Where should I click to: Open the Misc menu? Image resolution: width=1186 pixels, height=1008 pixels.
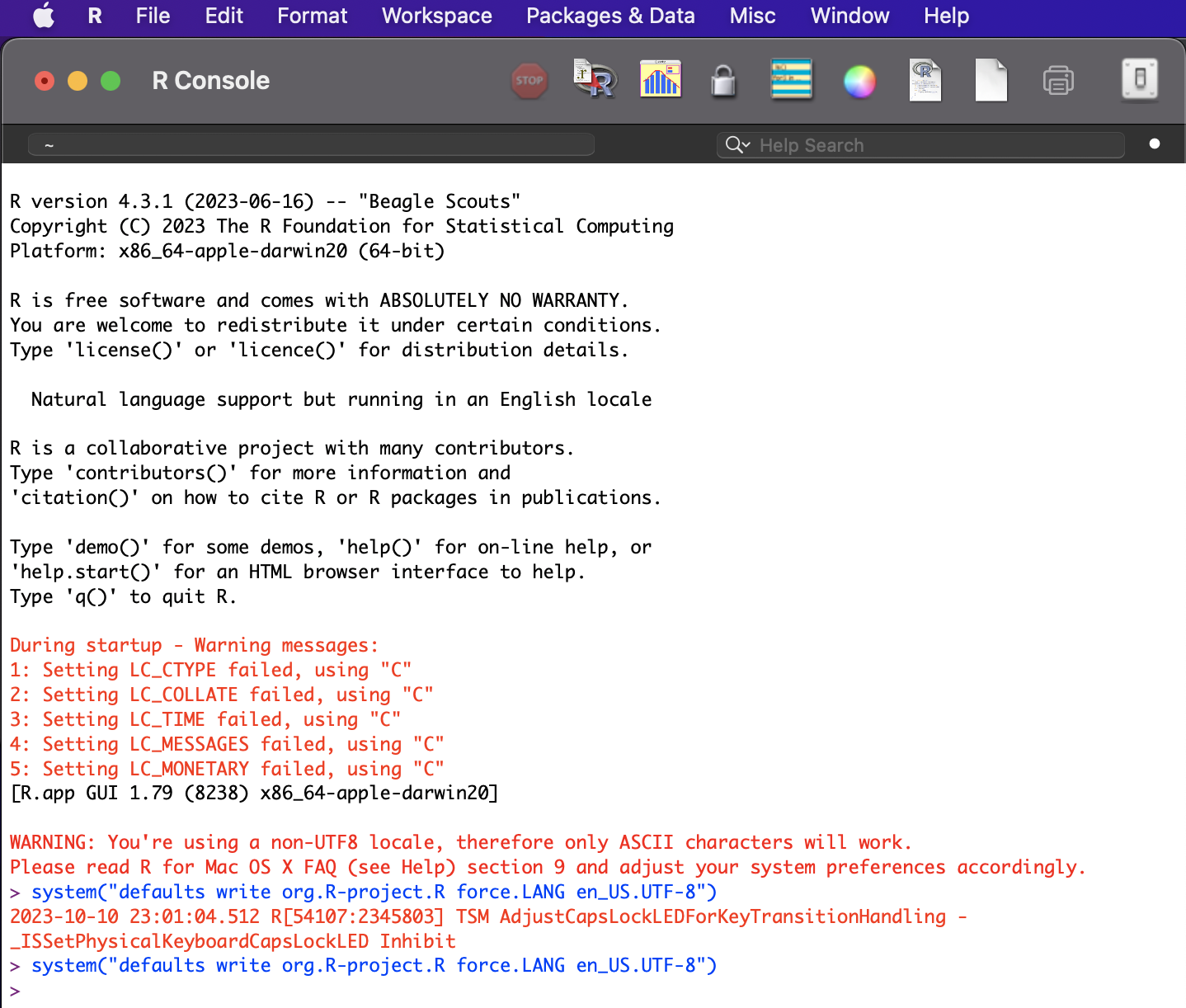point(752,16)
